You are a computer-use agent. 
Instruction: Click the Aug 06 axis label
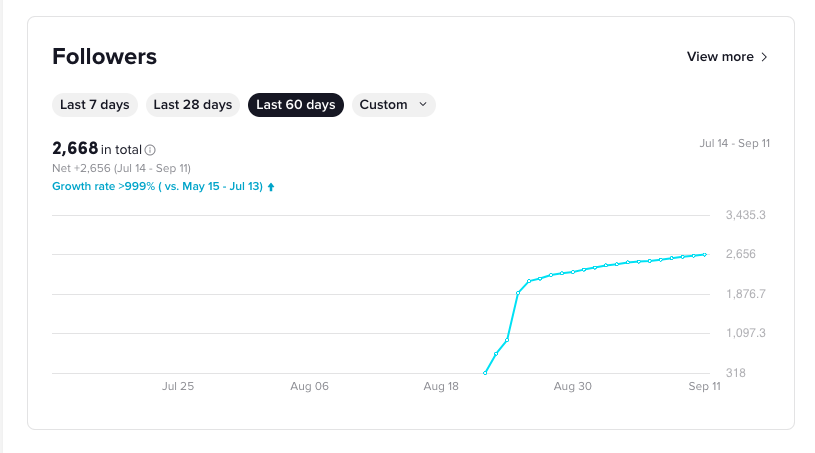point(309,386)
